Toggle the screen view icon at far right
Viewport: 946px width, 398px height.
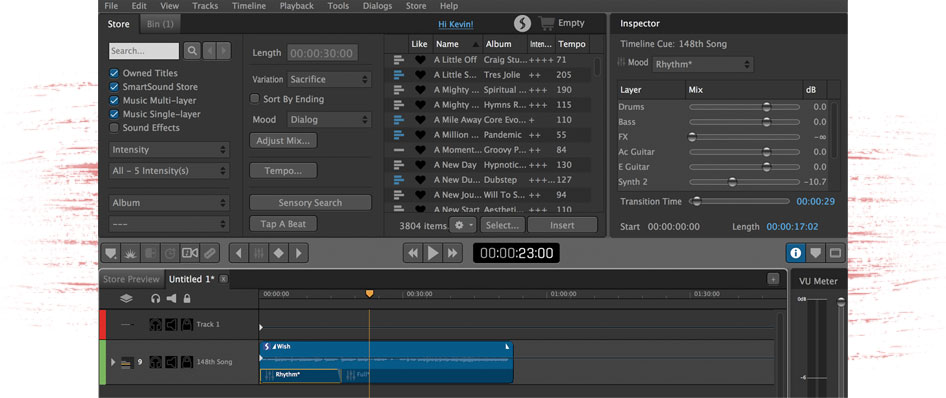point(835,253)
